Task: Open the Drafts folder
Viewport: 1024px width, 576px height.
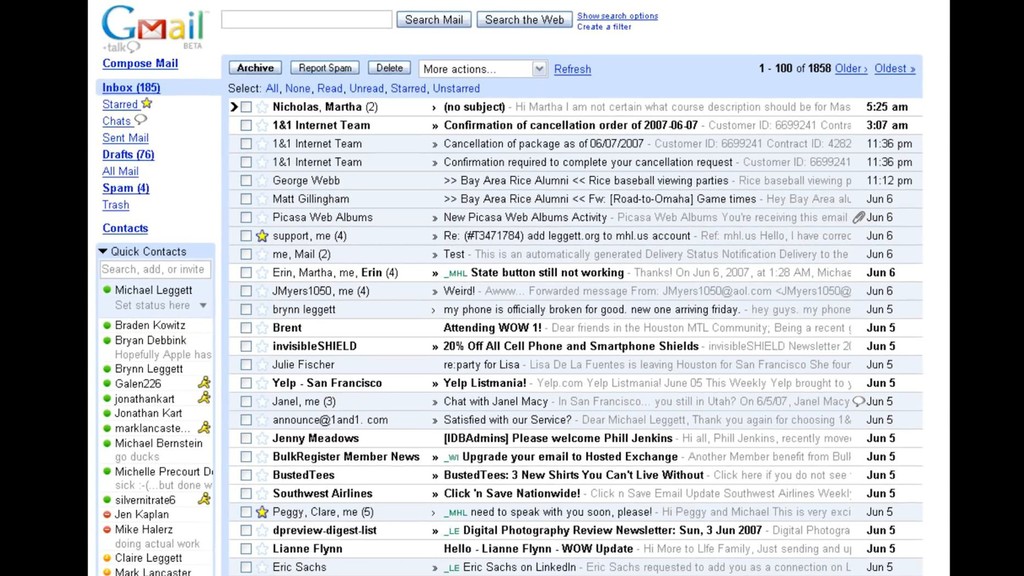Action: pos(128,155)
